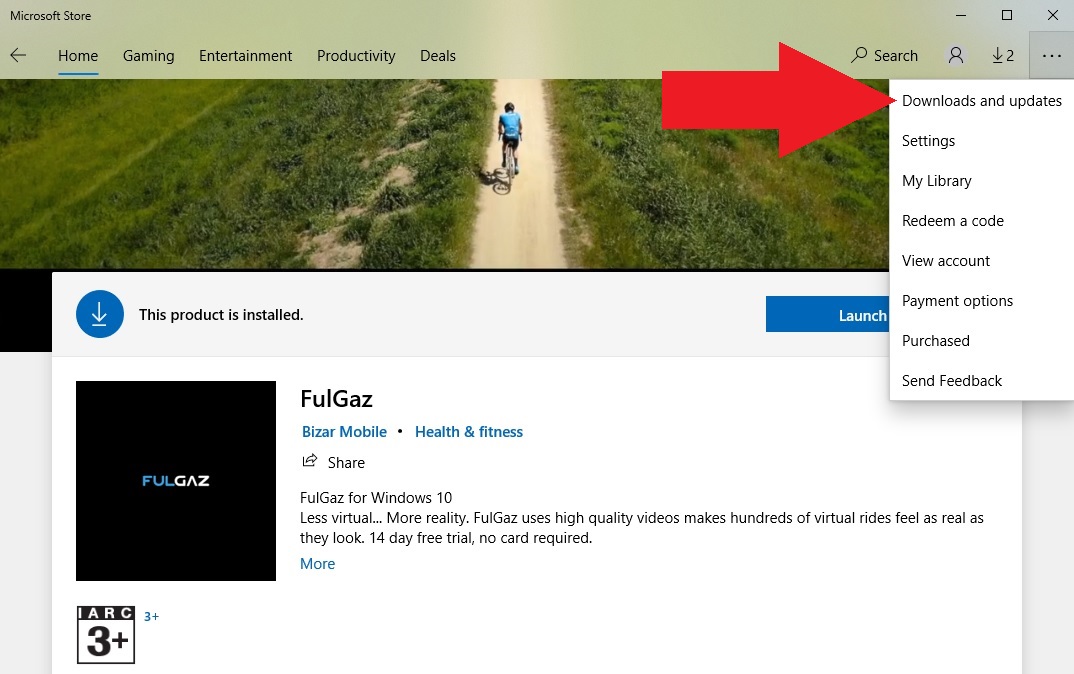Click the 'FulGaz for Windows 10' line
Image resolution: width=1074 pixels, height=674 pixels.
(x=376, y=497)
